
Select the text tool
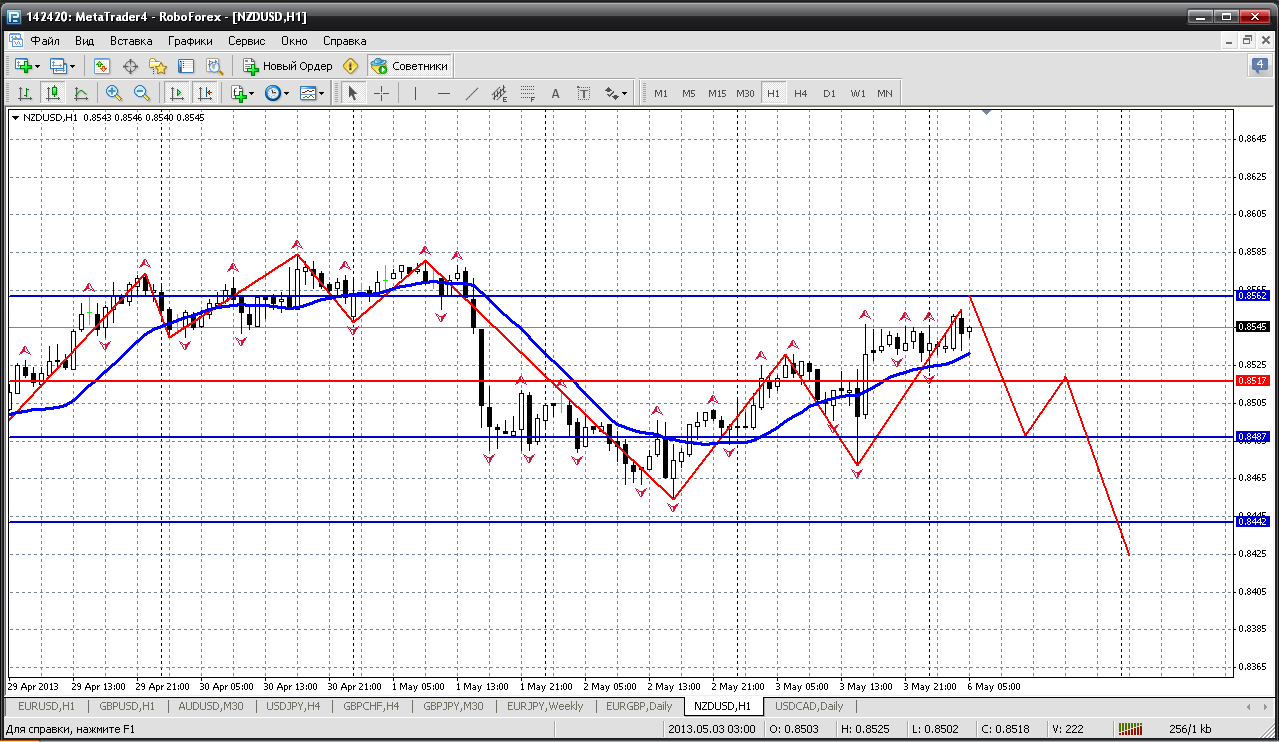click(556, 93)
